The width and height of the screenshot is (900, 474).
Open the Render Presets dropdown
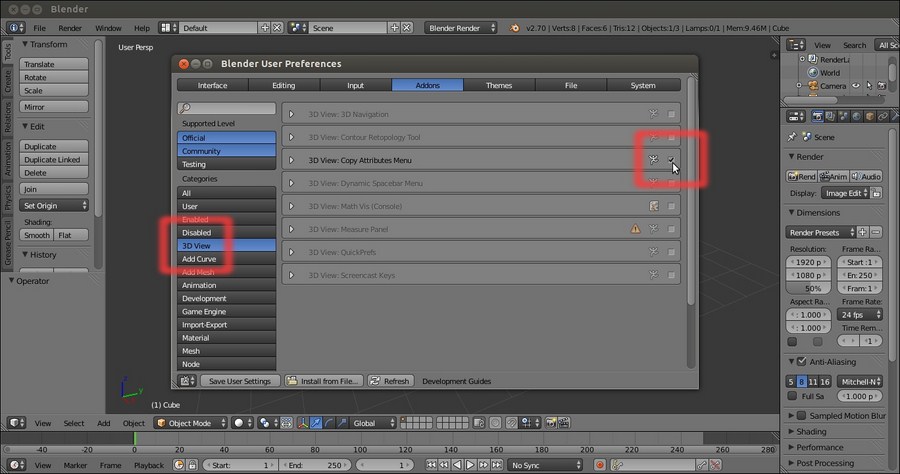(x=820, y=232)
